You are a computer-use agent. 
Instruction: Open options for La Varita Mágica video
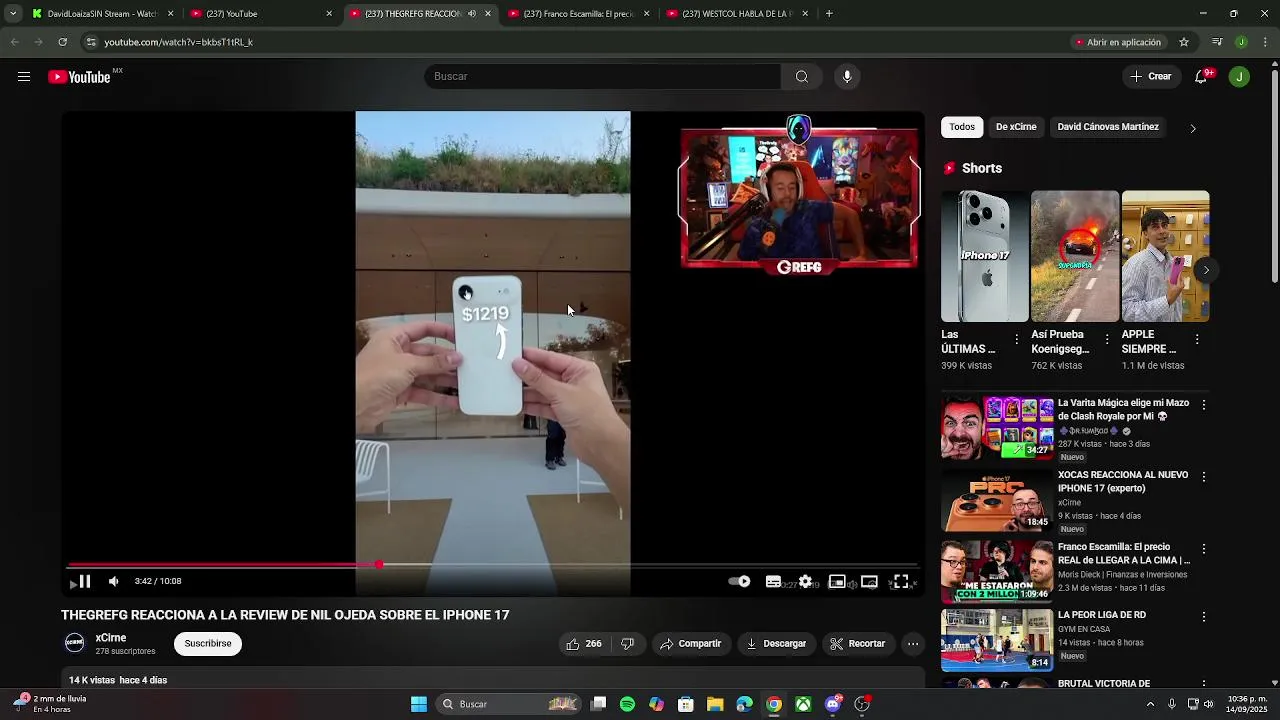[x=1204, y=405]
